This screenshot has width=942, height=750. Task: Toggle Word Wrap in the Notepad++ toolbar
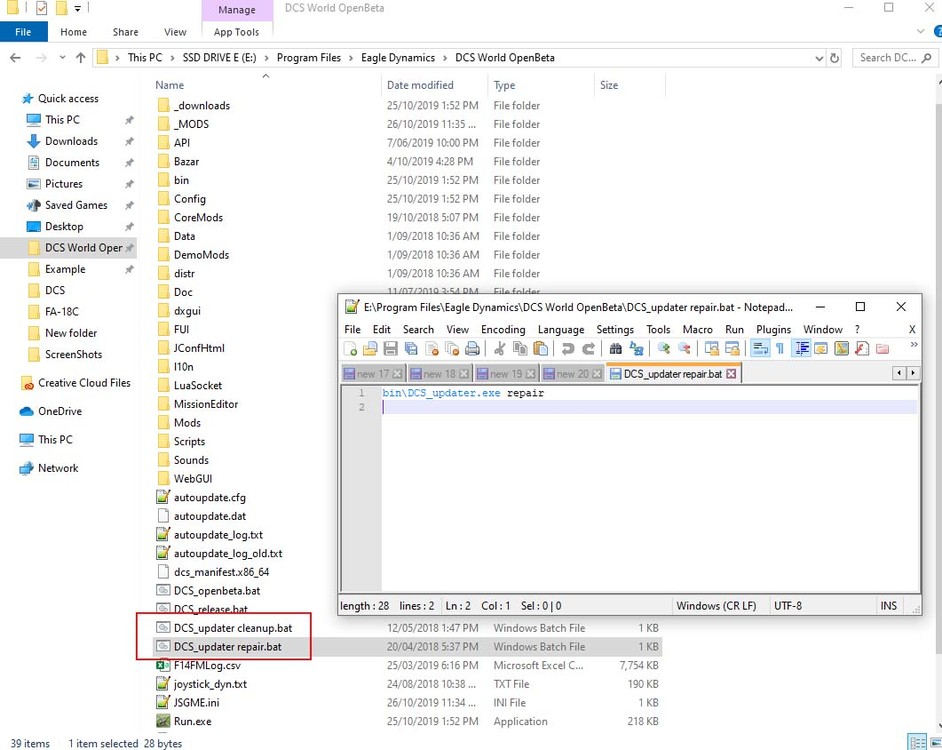click(759, 350)
